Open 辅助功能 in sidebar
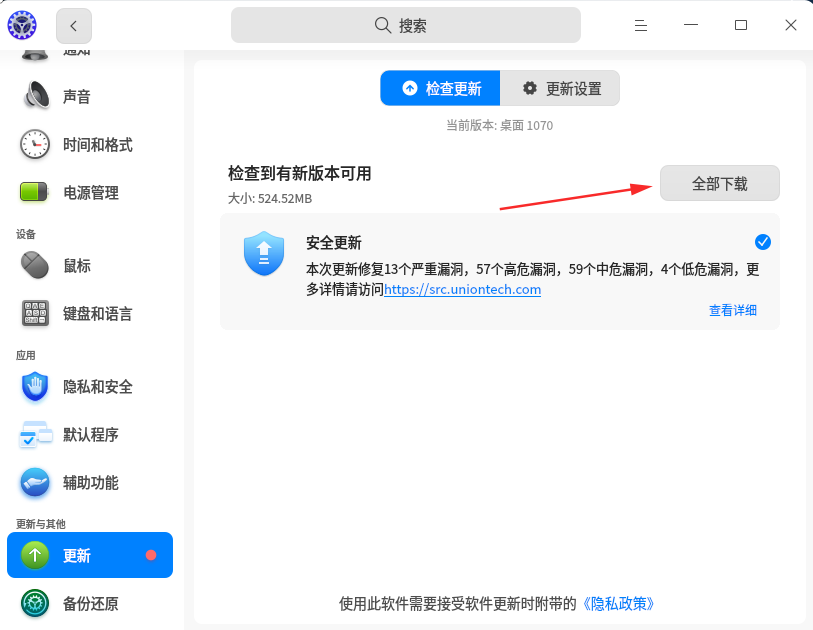Screen dimensions: 813x630 [x=90, y=483]
